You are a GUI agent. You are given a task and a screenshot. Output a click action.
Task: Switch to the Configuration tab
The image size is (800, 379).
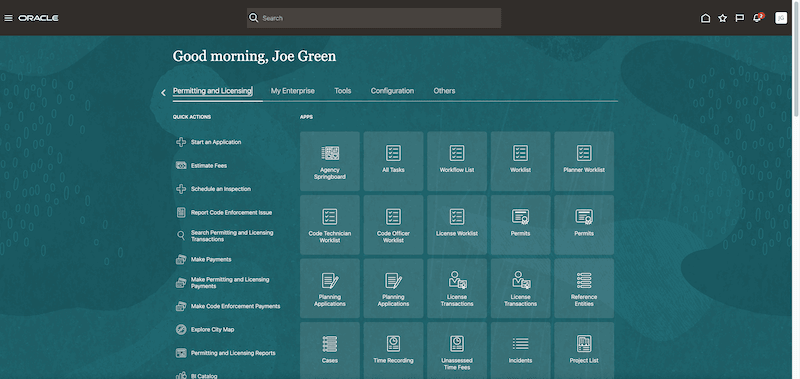[392, 91]
